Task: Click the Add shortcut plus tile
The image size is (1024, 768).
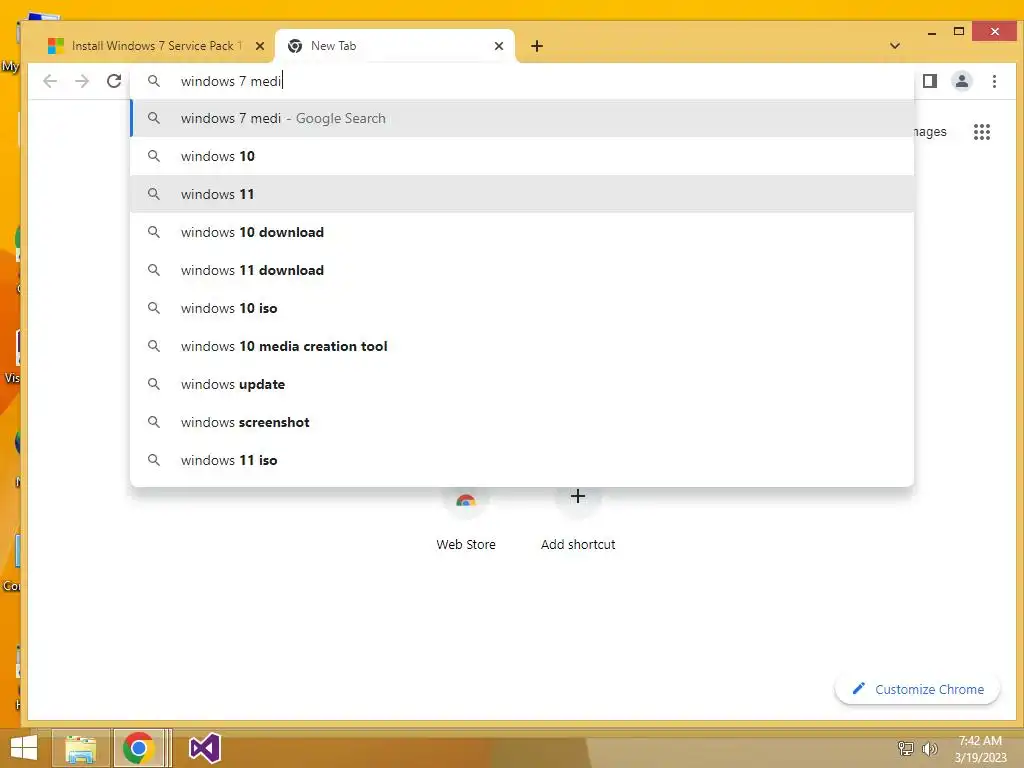Action: tap(577, 520)
